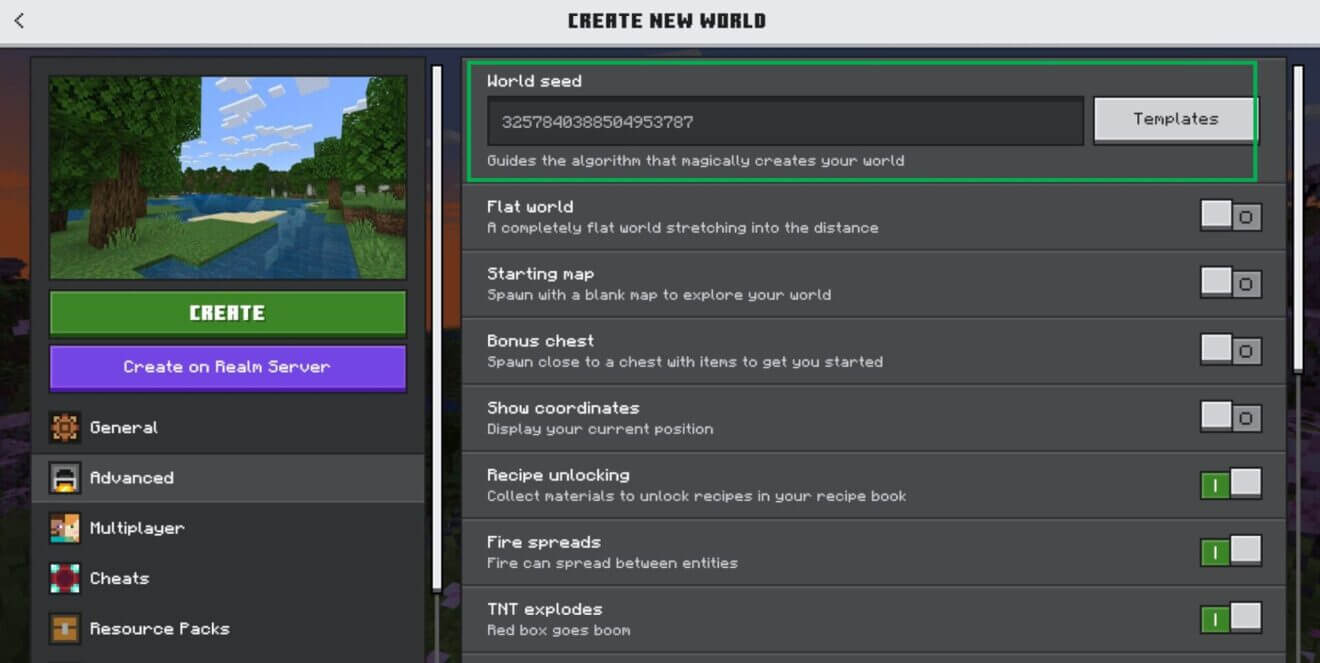Turn on Show coordinates toggle
The image size is (1320, 663).
(1231, 417)
